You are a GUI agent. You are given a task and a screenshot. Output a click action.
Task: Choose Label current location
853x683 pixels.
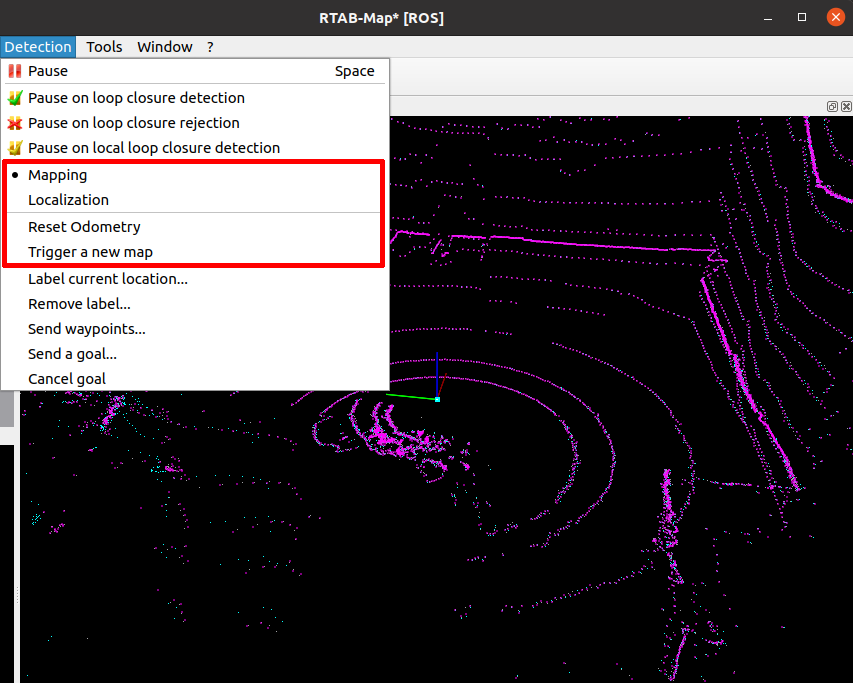[107, 278]
